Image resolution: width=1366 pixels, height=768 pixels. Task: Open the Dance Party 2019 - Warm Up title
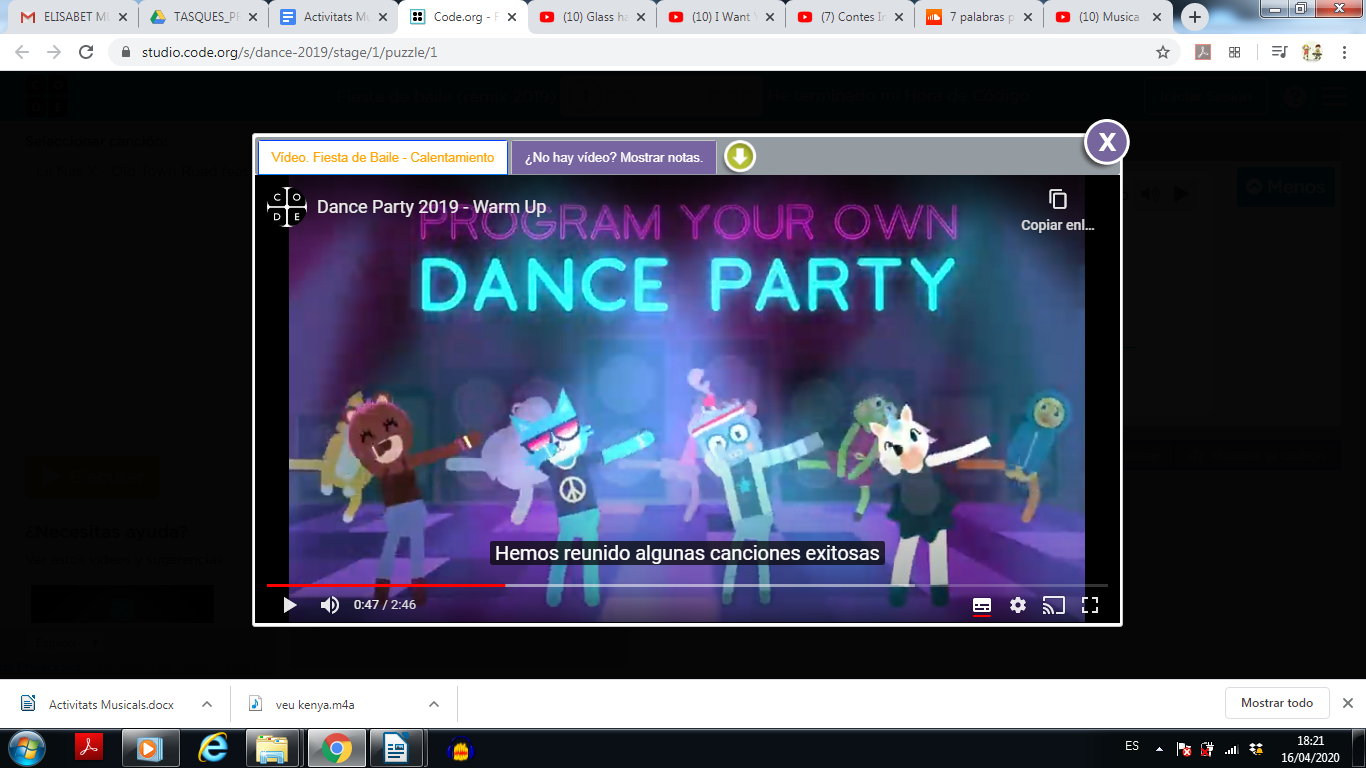pyautogui.click(x=432, y=207)
